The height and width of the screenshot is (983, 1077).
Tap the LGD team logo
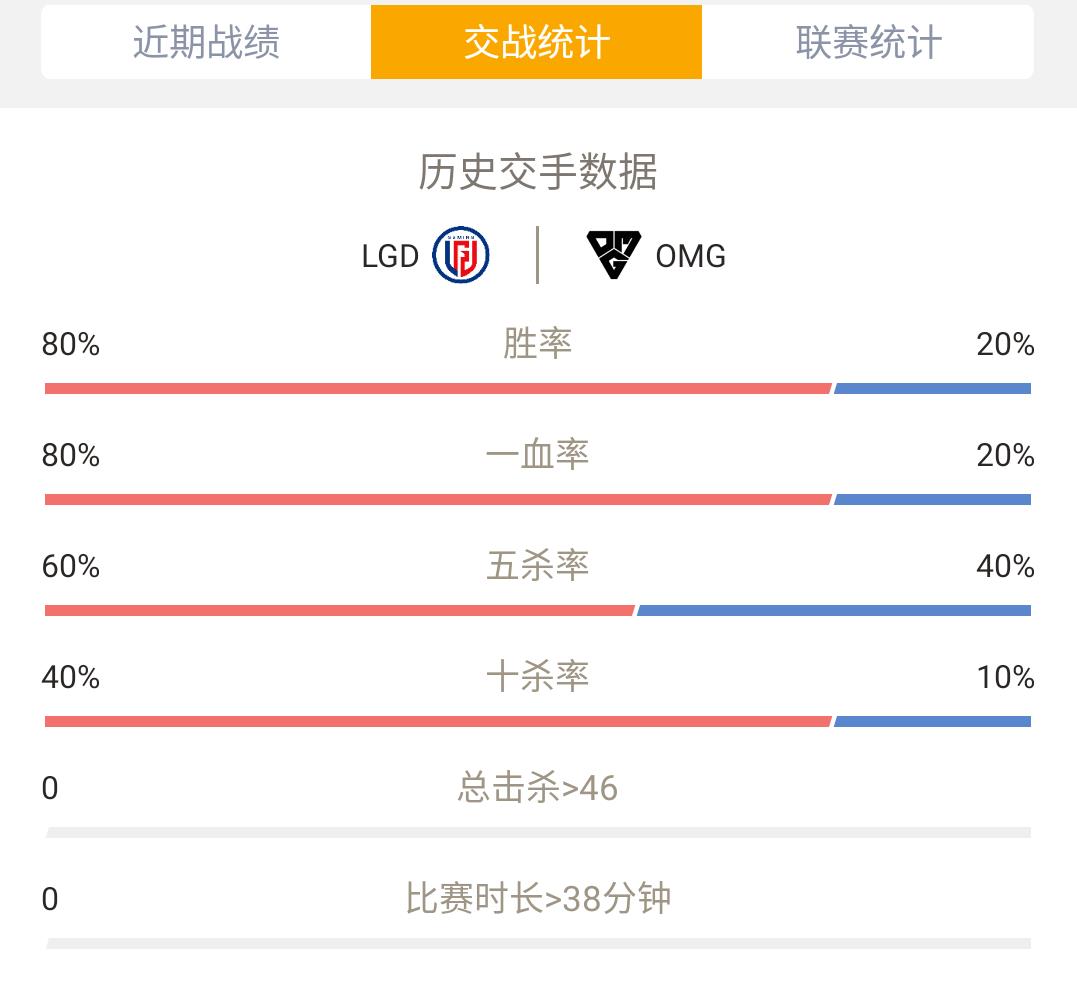[461, 255]
